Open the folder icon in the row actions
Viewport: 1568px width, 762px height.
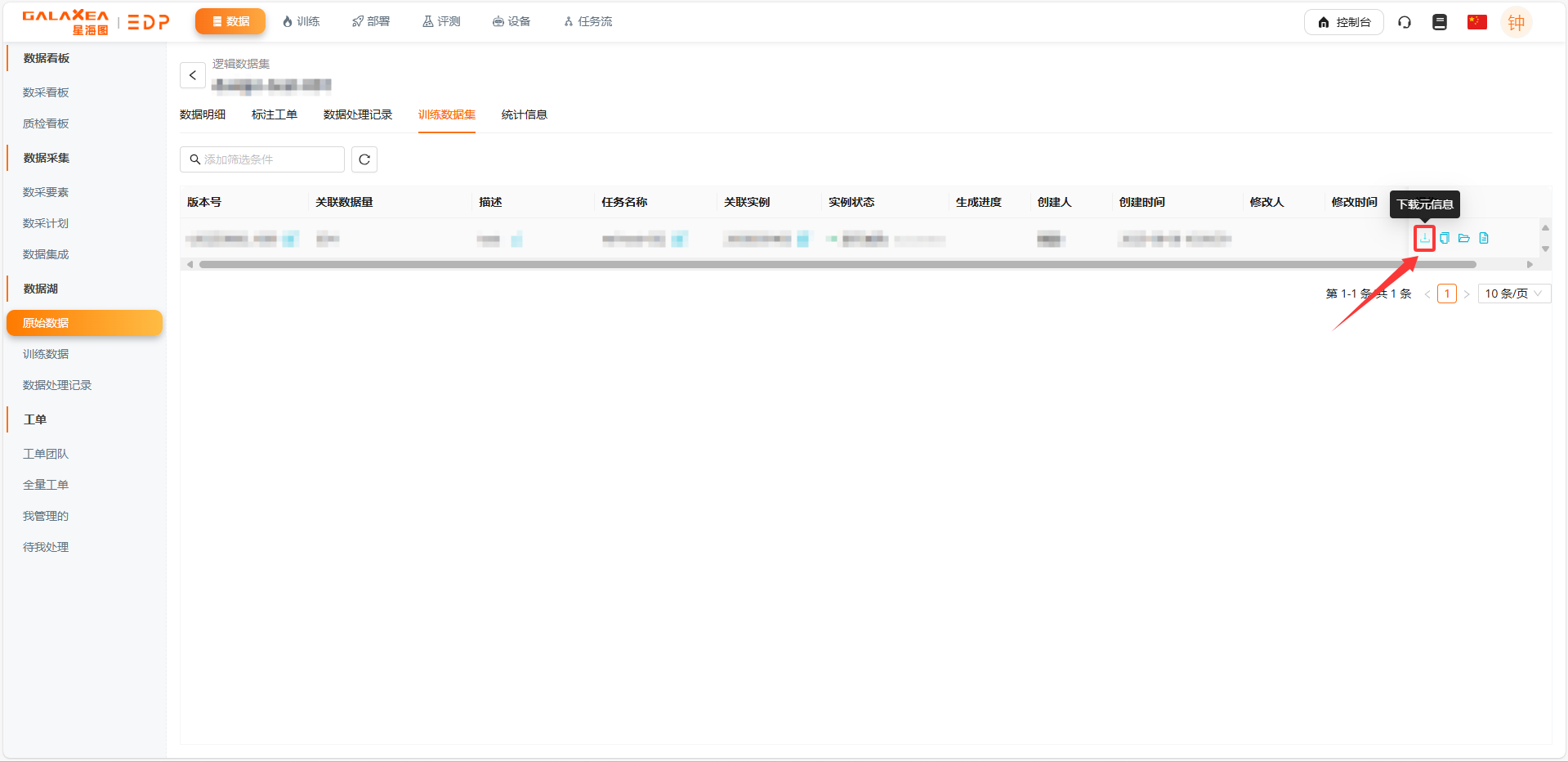click(1464, 238)
